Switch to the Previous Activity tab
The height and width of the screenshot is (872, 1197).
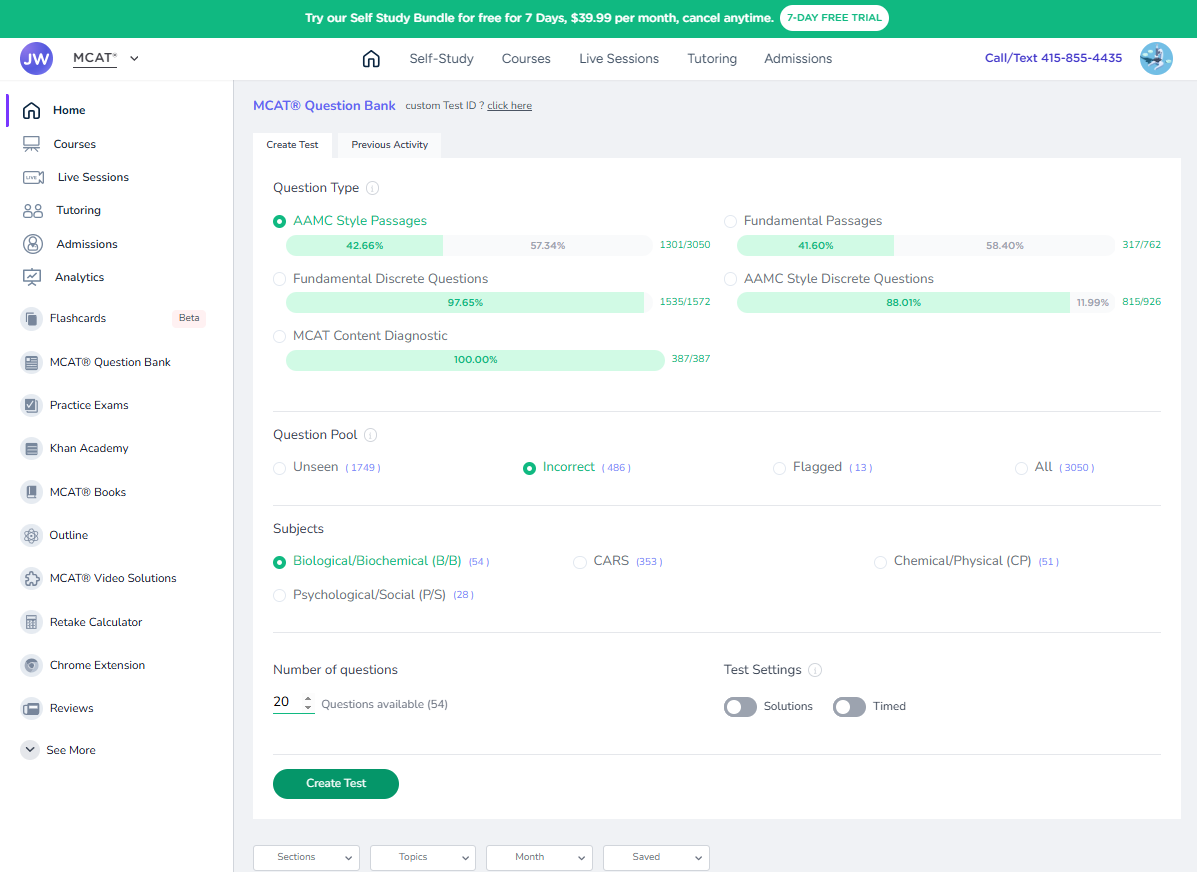[x=389, y=145]
